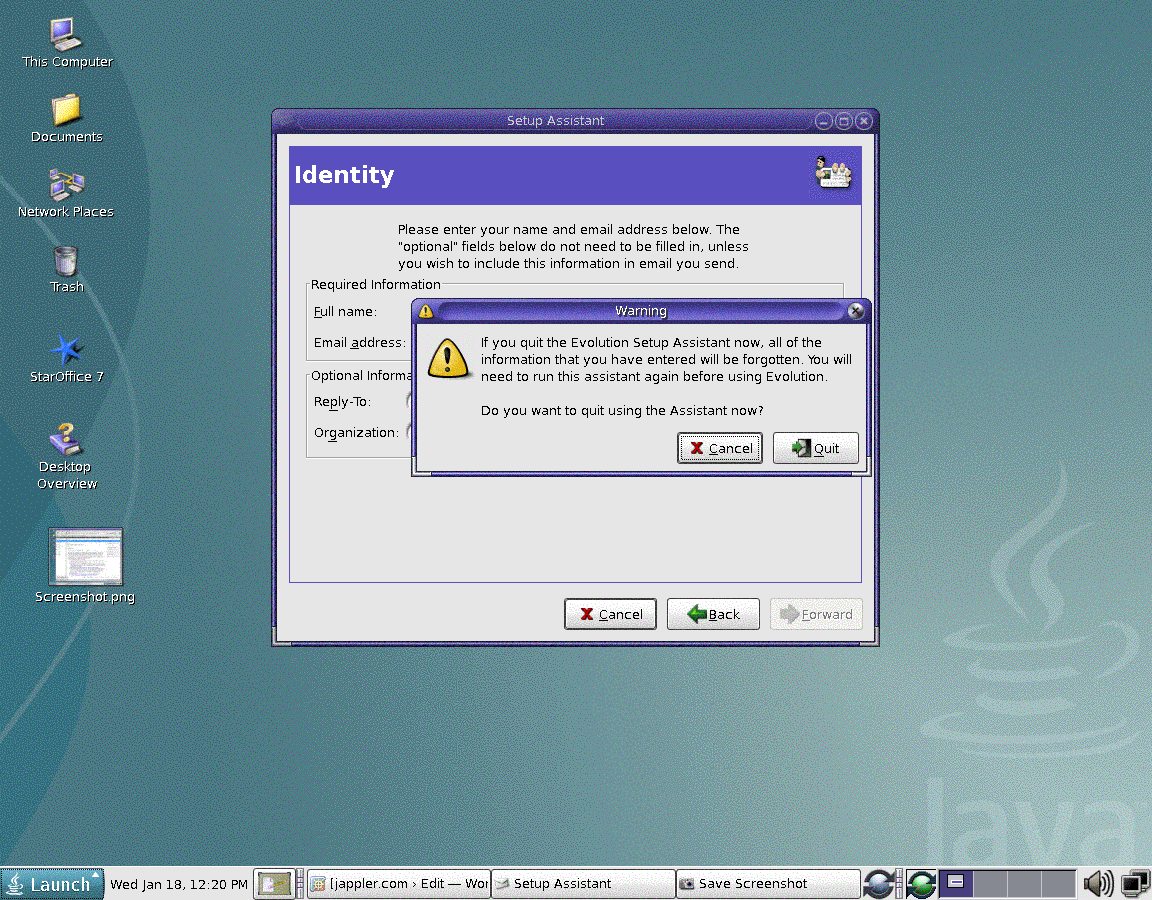Close the Warning dialog with its X

[855, 311]
